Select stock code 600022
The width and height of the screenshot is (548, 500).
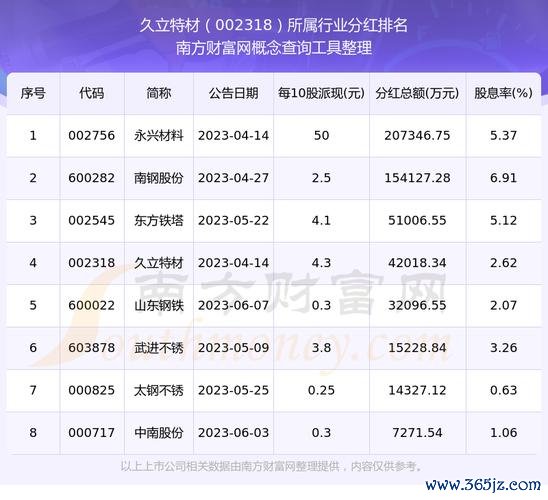pos(92,305)
